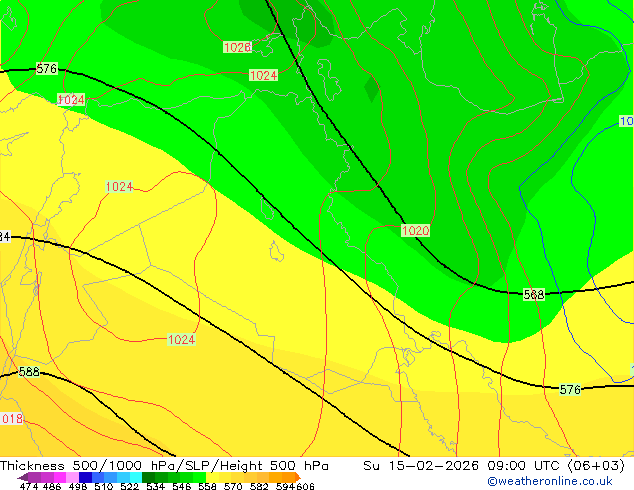This screenshot has height=490, width=634.
Task: Click the 1020 isobar label
Action: pyautogui.click(x=415, y=230)
